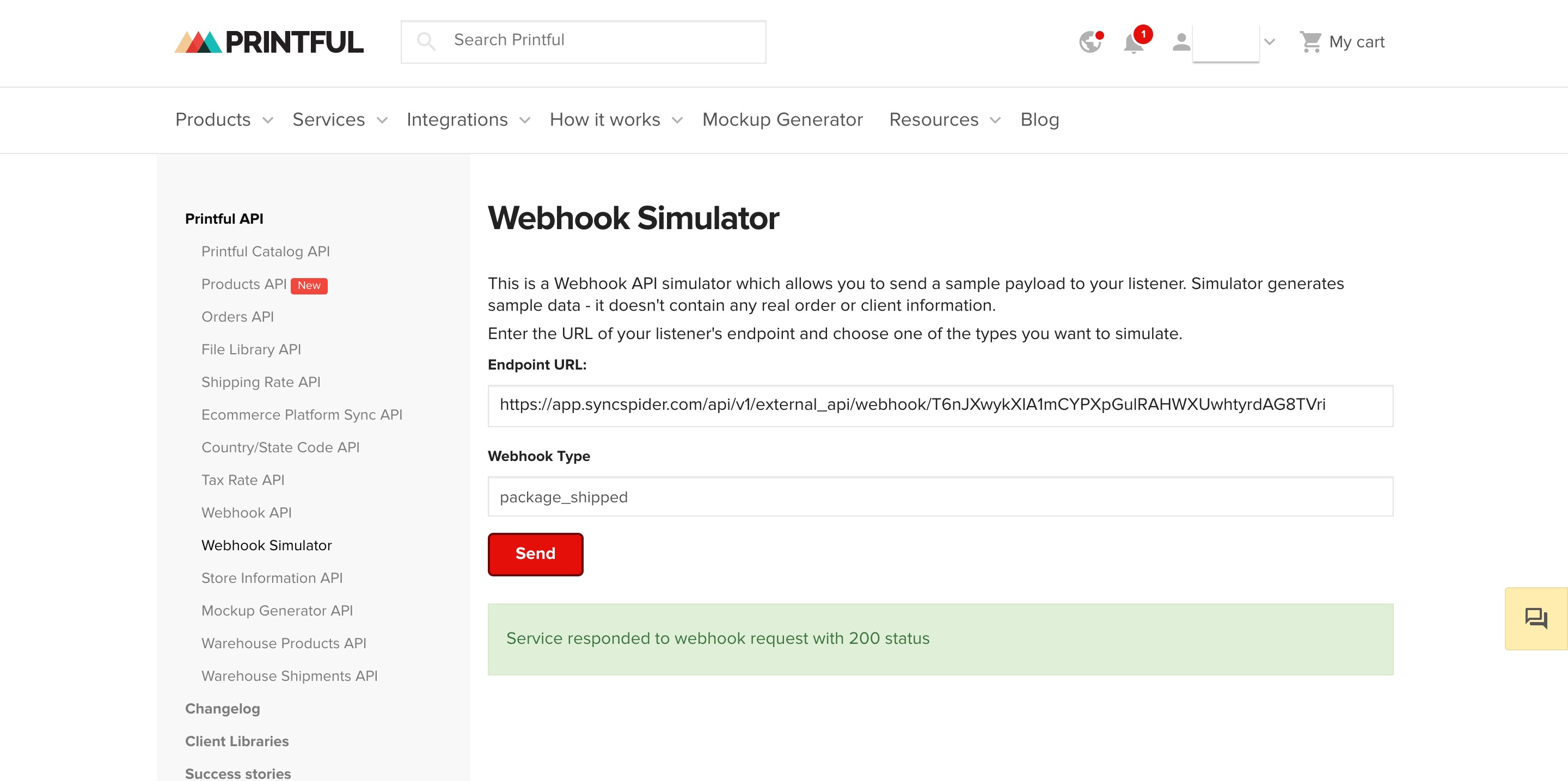Click the Webhook Simulator page heading
Image resolution: width=1568 pixels, height=781 pixels.
tap(633, 218)
